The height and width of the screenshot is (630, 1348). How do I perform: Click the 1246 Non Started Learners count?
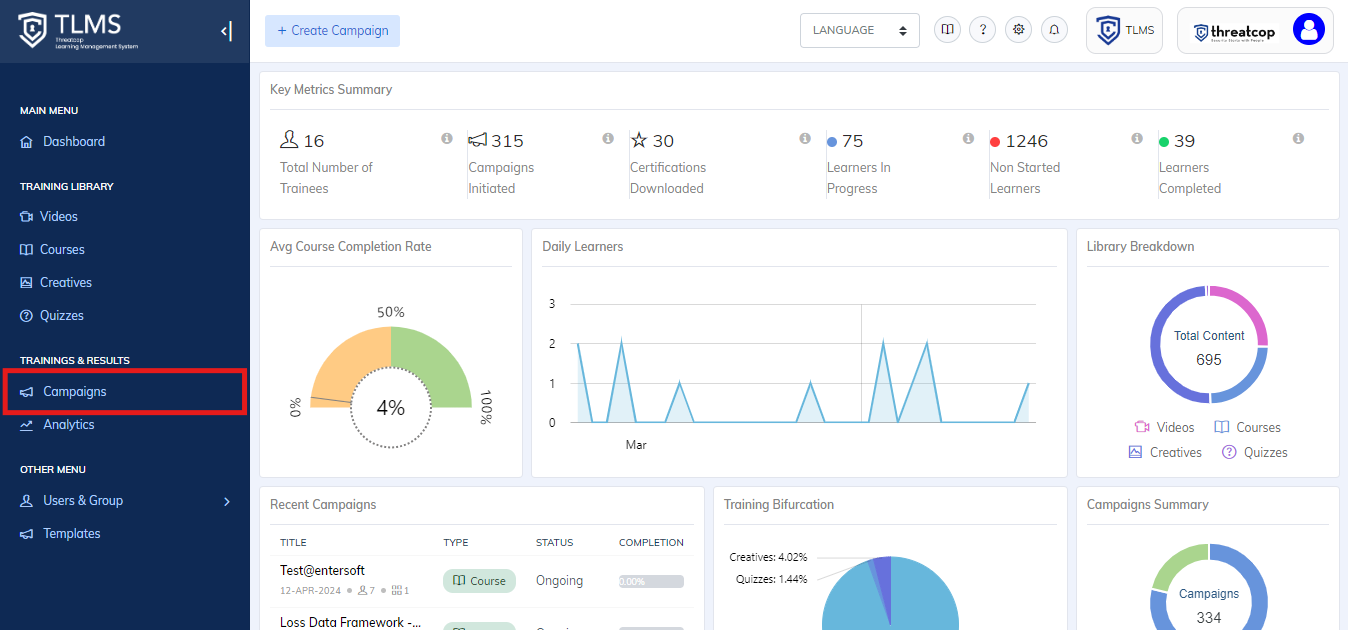click(1027, 141)
